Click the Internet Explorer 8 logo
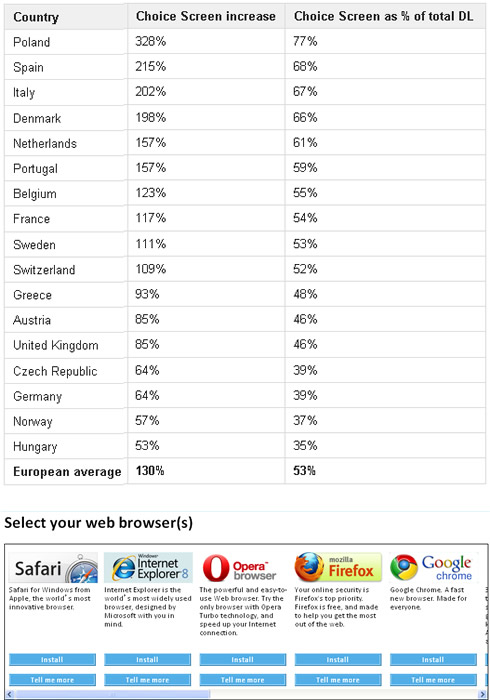Image resolution: width=490 pixels, height=700 pixels. click(x=148, y=568)
